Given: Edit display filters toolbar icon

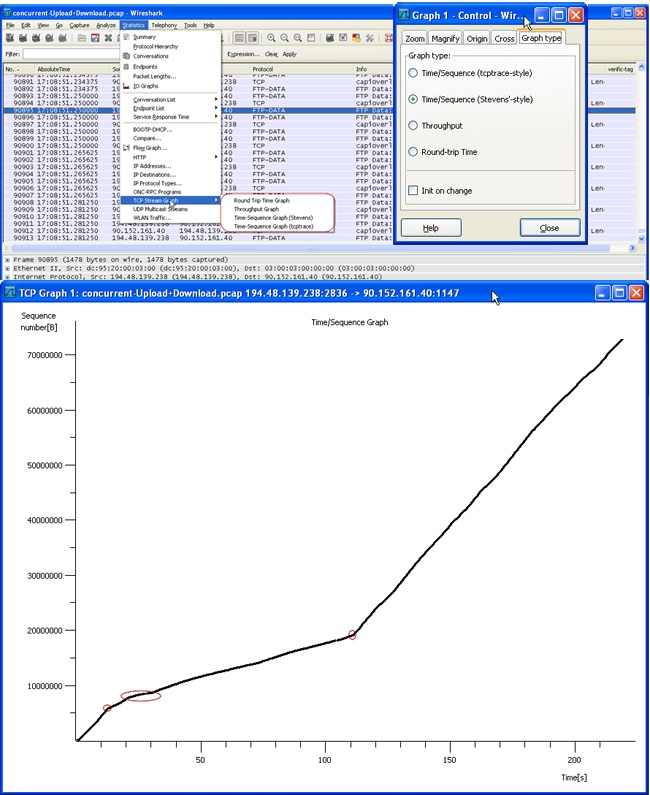Looking at the screenshot, I should coord(343,38).
